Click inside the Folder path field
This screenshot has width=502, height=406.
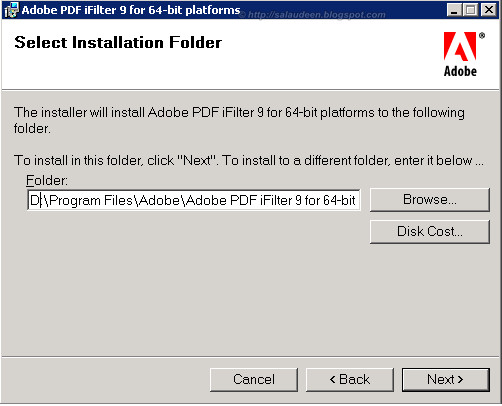[194, 200]
